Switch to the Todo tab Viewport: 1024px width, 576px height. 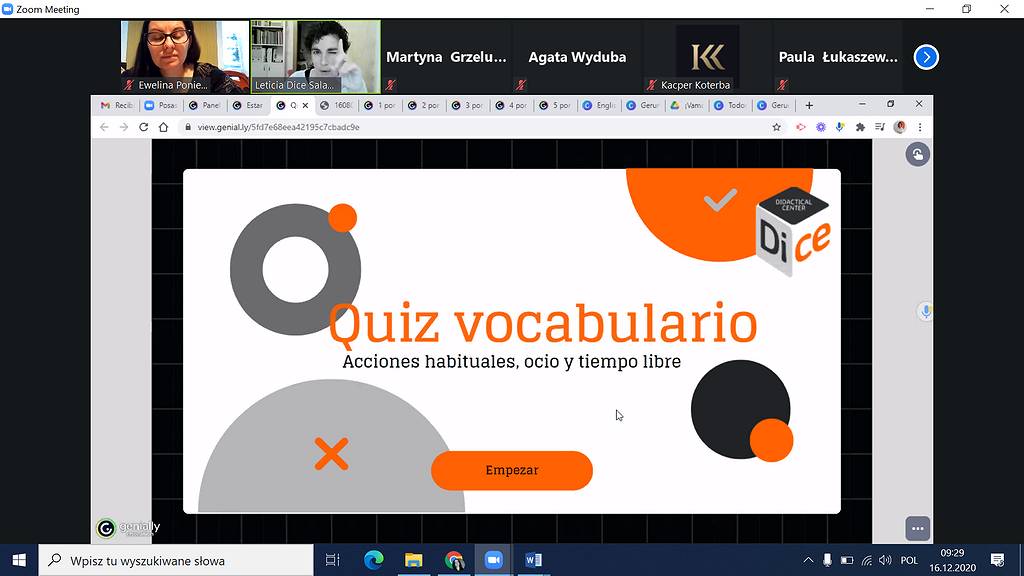pyautogui.click(x=731, y=105)
